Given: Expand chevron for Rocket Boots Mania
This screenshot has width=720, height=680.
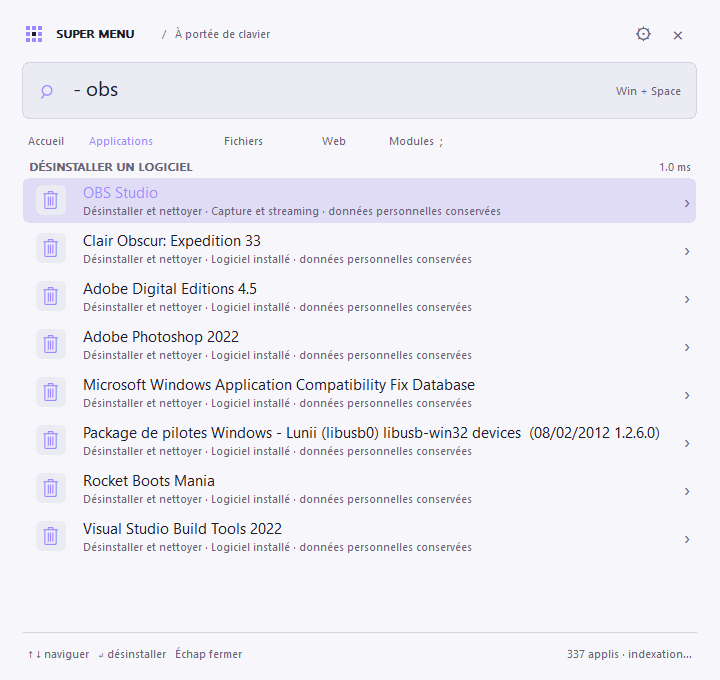Looking at the screenshot, I should [x=687, y=491].
